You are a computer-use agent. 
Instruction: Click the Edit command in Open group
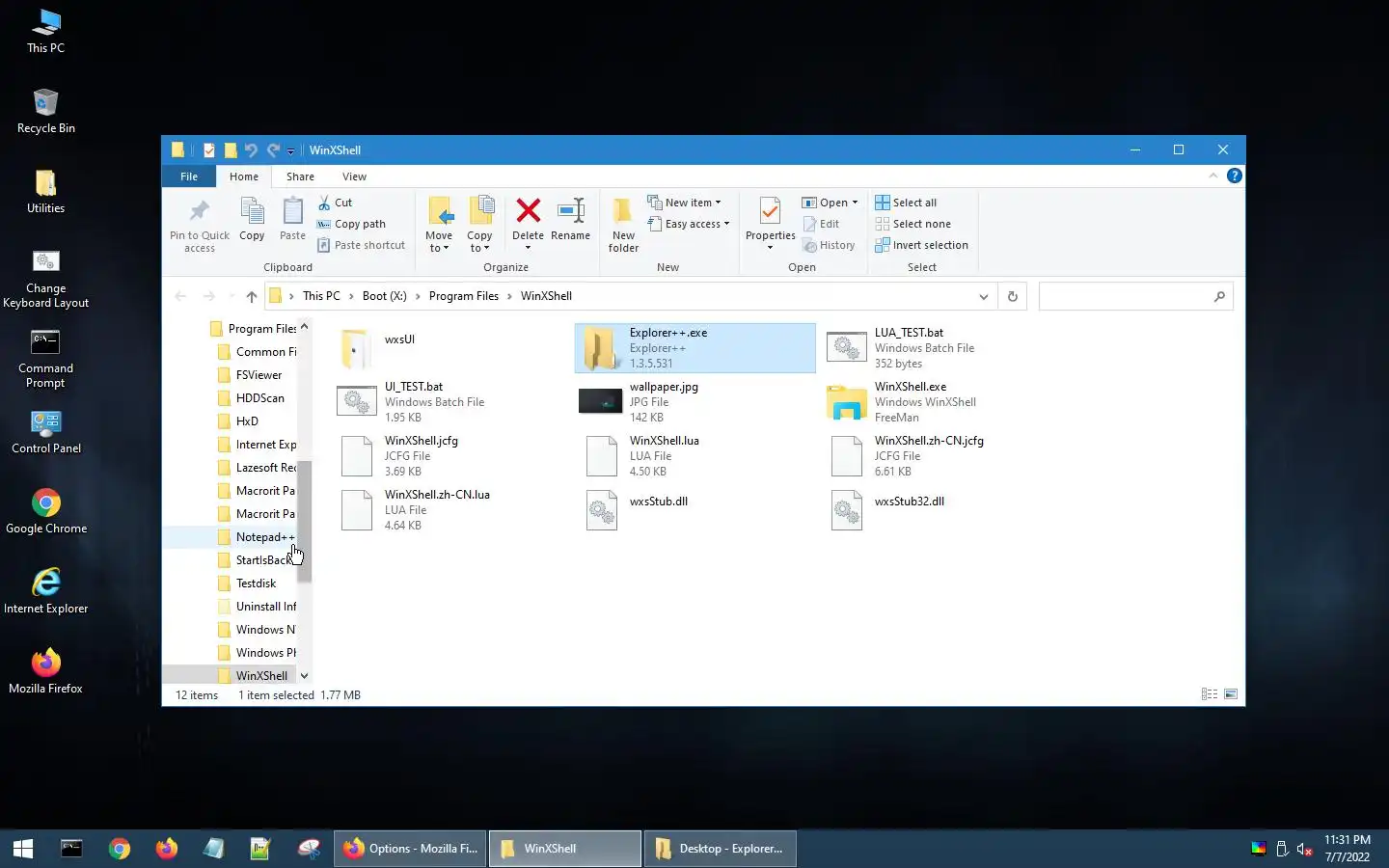click(x=821, y=224)
